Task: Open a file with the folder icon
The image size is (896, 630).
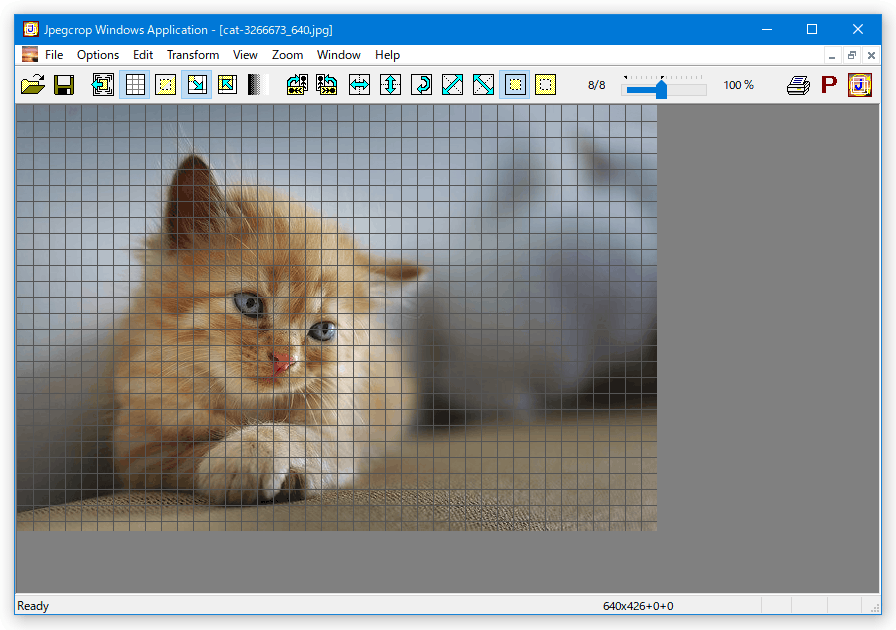Action: coord(33,85)
